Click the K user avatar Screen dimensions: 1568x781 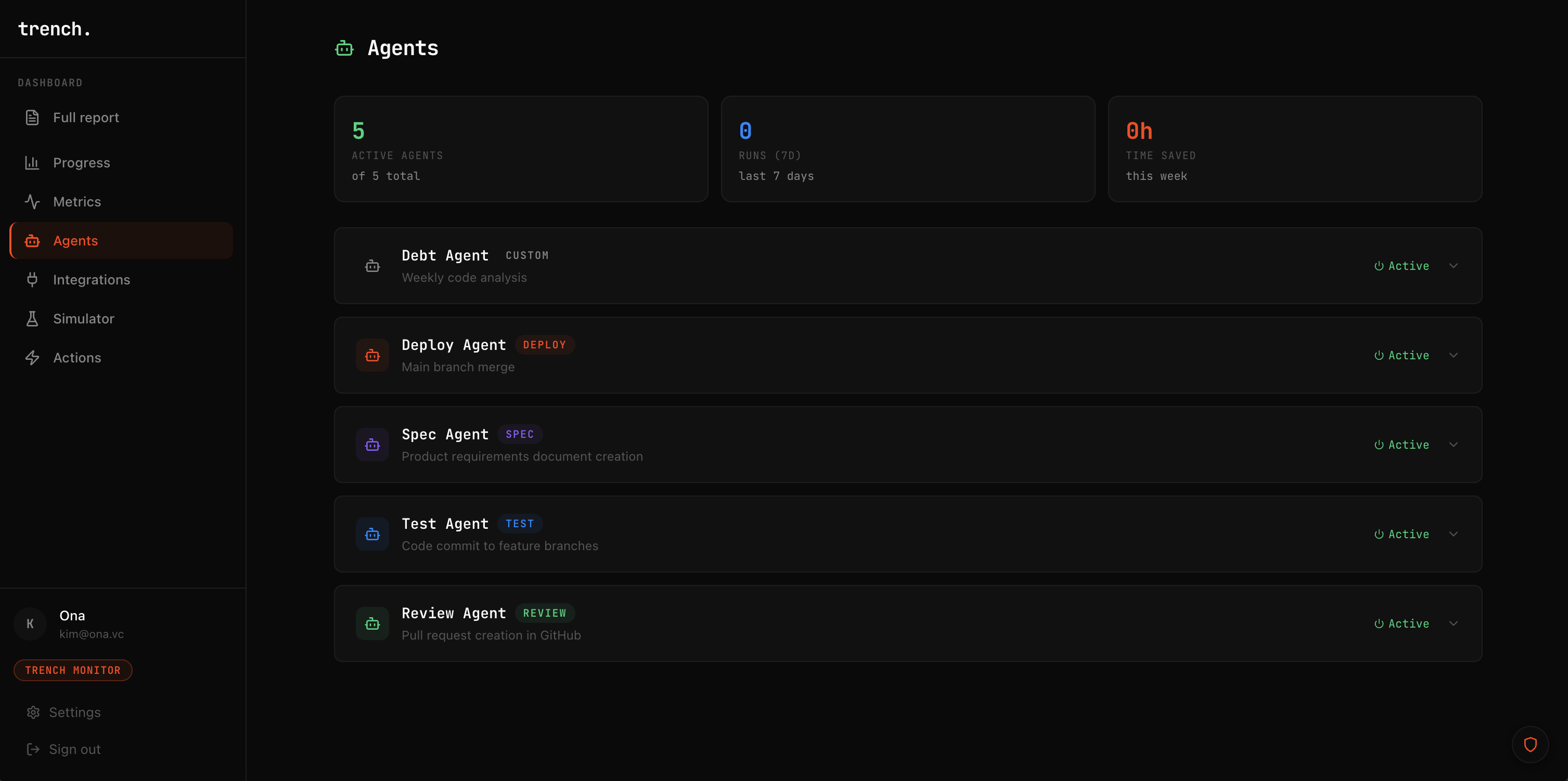(x=30, y=623)
